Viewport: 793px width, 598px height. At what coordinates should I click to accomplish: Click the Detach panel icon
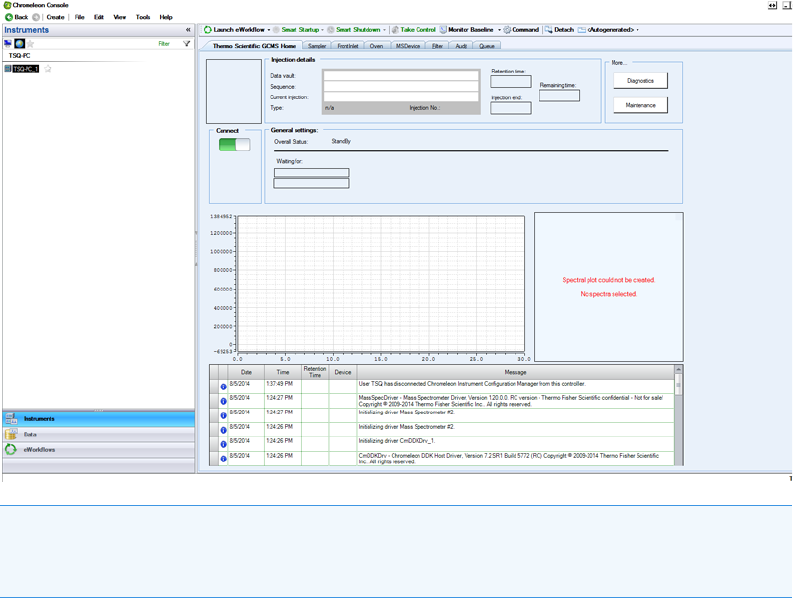click(548, 30)
